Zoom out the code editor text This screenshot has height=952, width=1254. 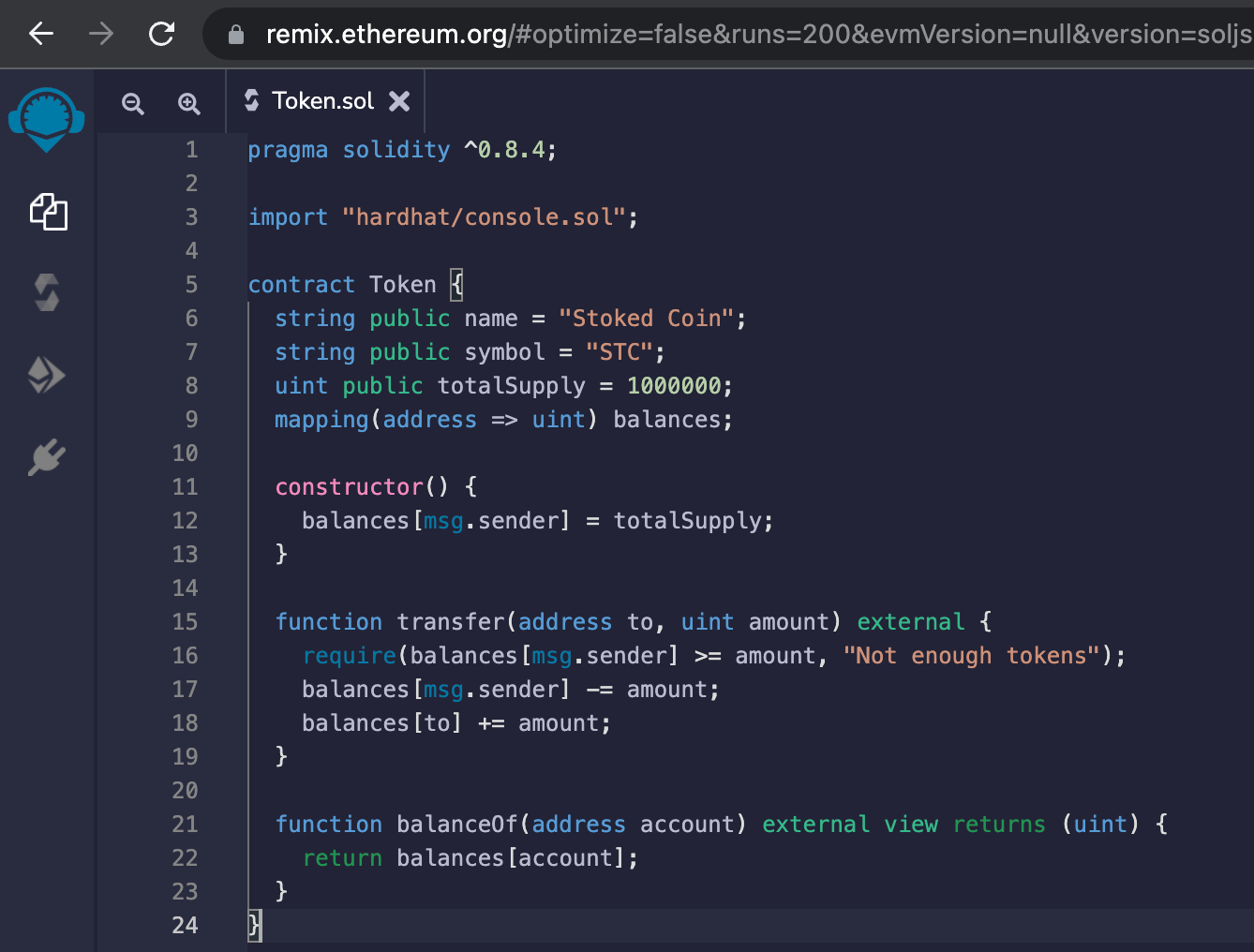(132, 103)
